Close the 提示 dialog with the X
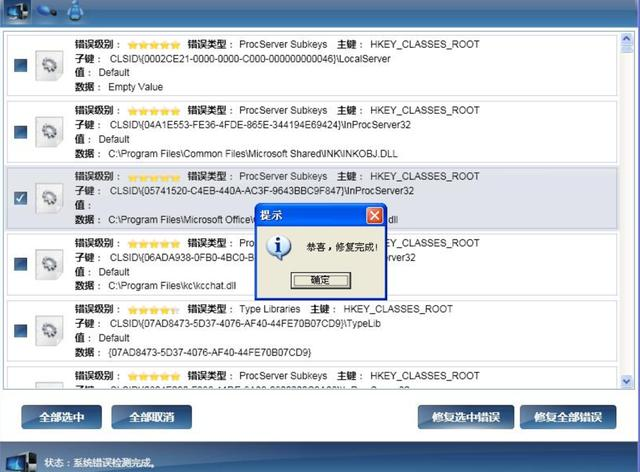This screenshot has height=472, width=640. [x=374, y=215]
